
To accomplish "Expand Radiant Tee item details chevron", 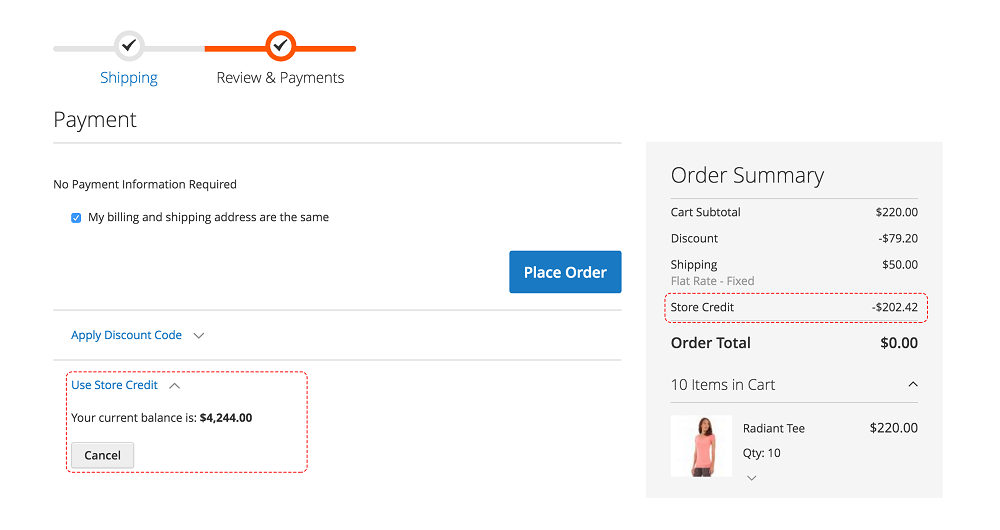I will tap(752, 478).
